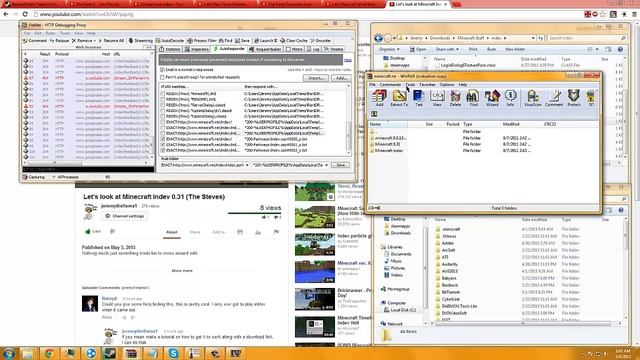Open the Explorer change view dropdown
Viewport: 640px width, 360px height.
pyautogui.click(x=597, y=49)
